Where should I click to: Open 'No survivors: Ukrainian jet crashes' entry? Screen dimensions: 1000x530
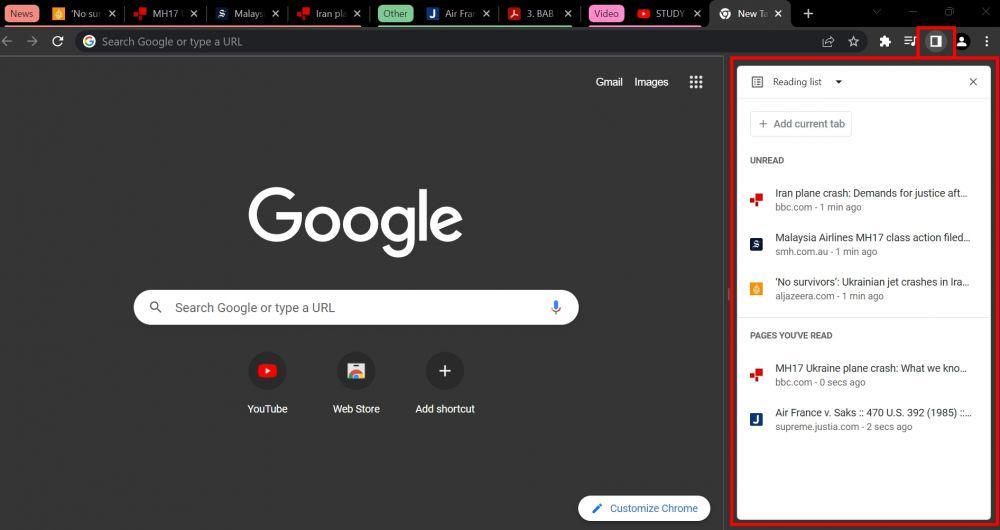pyautogui.click(x=864, y=289)
